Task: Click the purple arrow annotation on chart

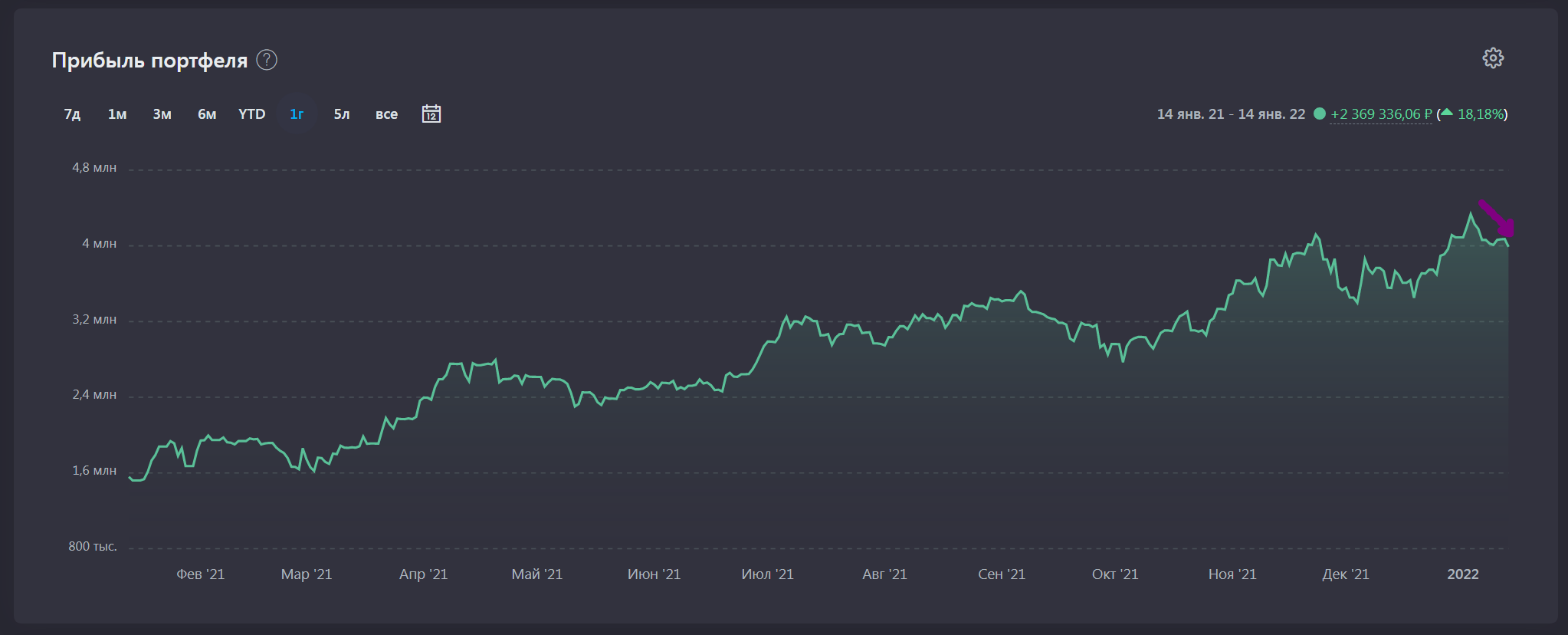Action: pyautogui.click(x=1498, y=218)
